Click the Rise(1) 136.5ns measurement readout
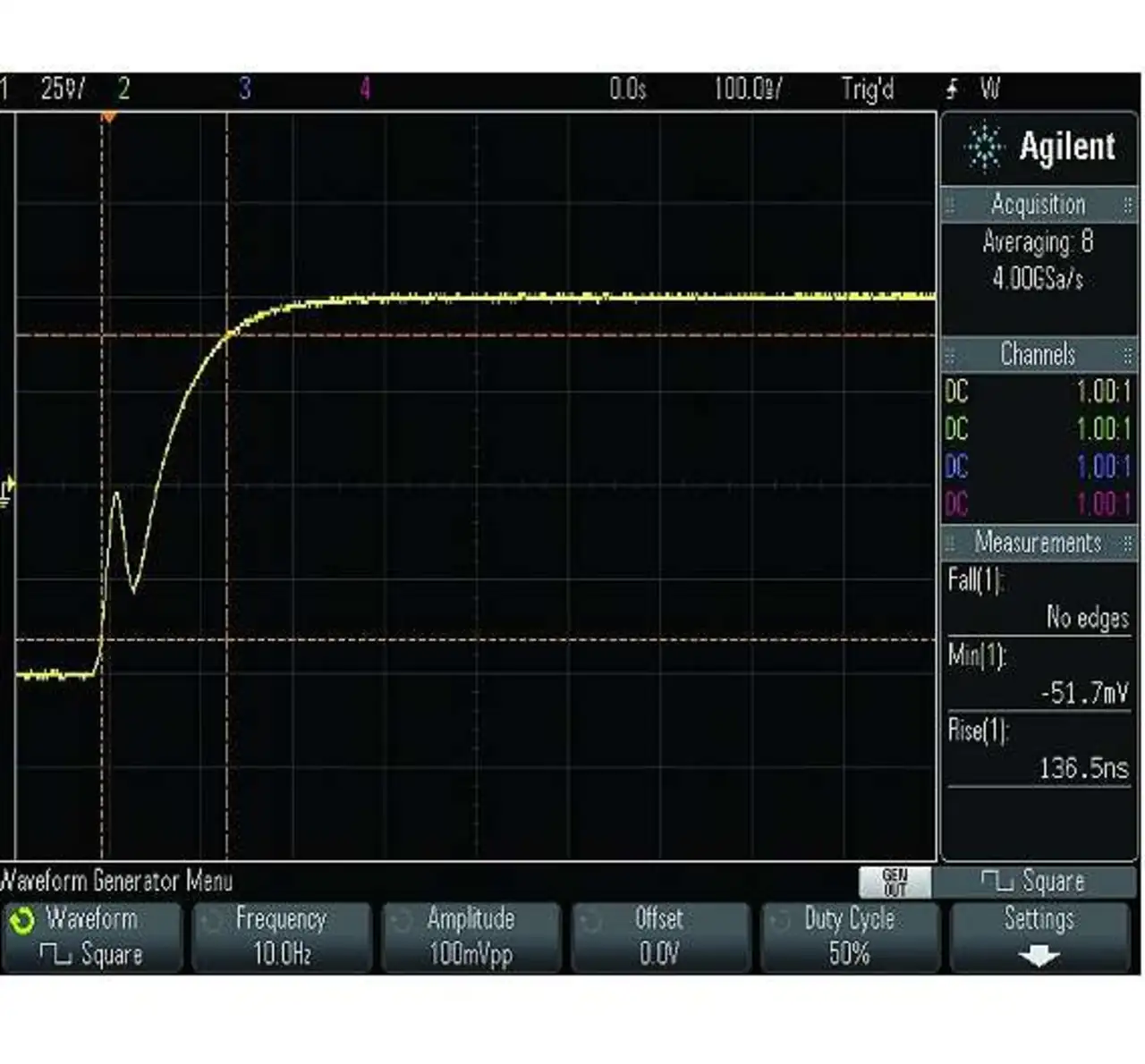1145x1064 pixels. 1038,751
